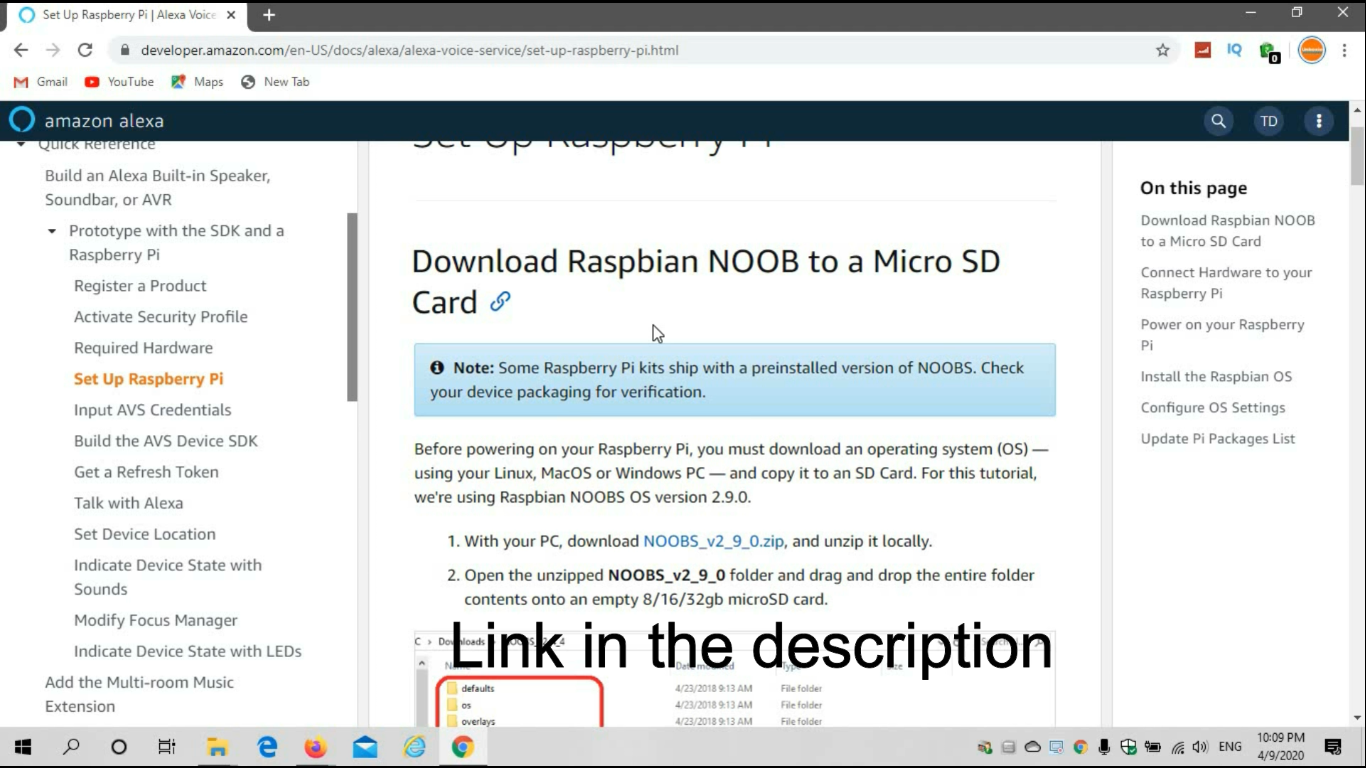
Task: Launch Firefox from the taskbar
Action: [316, 747]
